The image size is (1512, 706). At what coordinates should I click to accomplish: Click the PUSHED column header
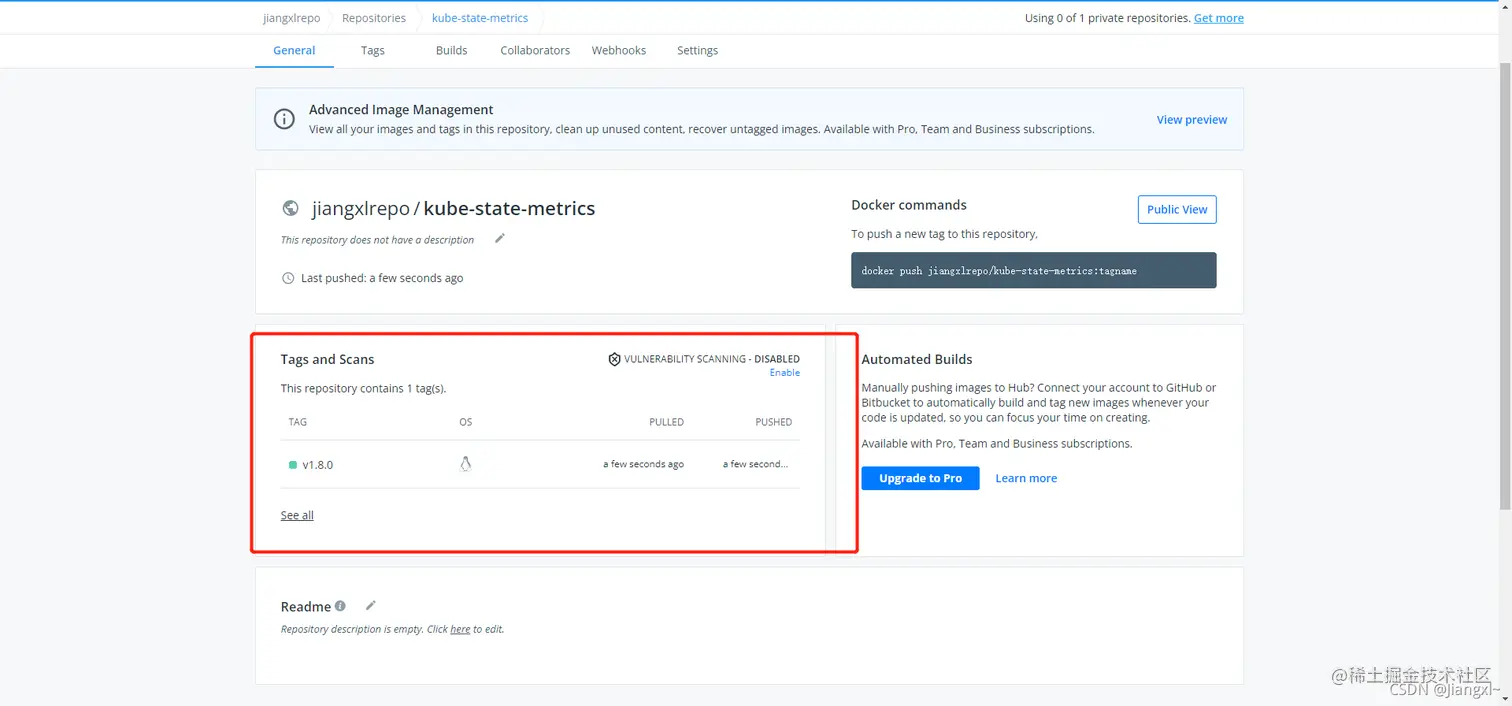(773, 422)
